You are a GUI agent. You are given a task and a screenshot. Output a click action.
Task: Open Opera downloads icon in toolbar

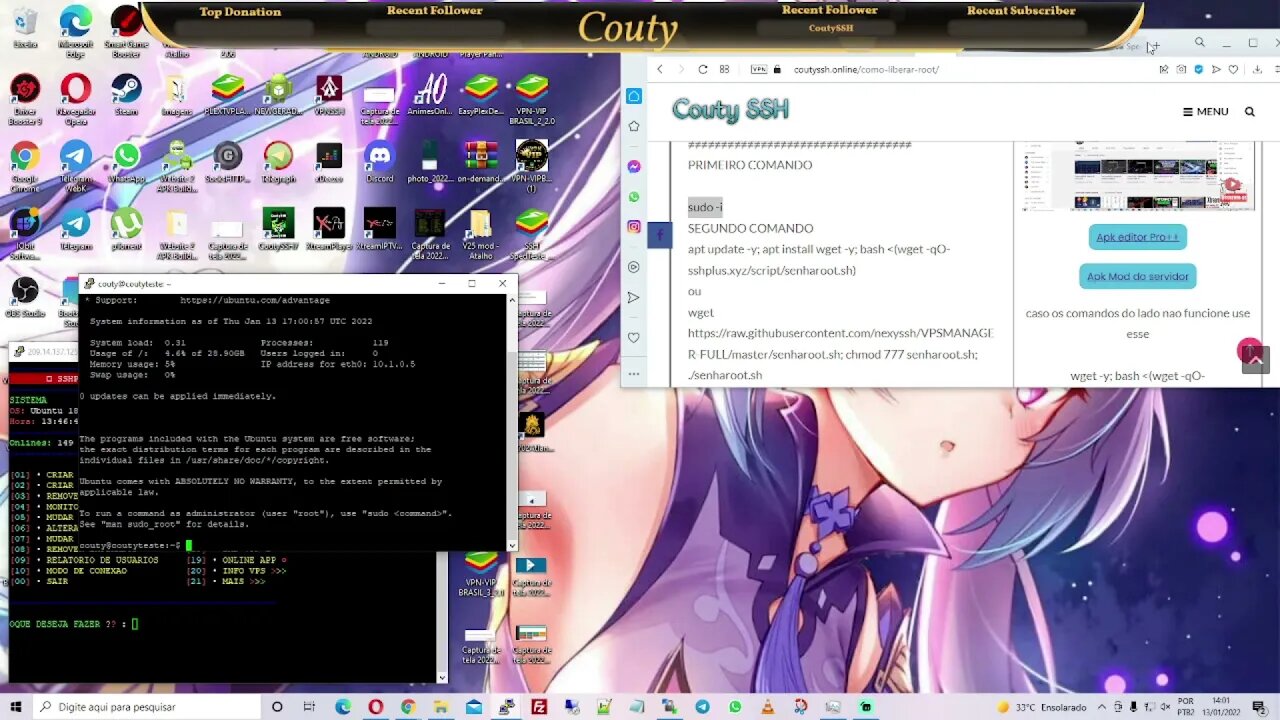coord(1257,69)
